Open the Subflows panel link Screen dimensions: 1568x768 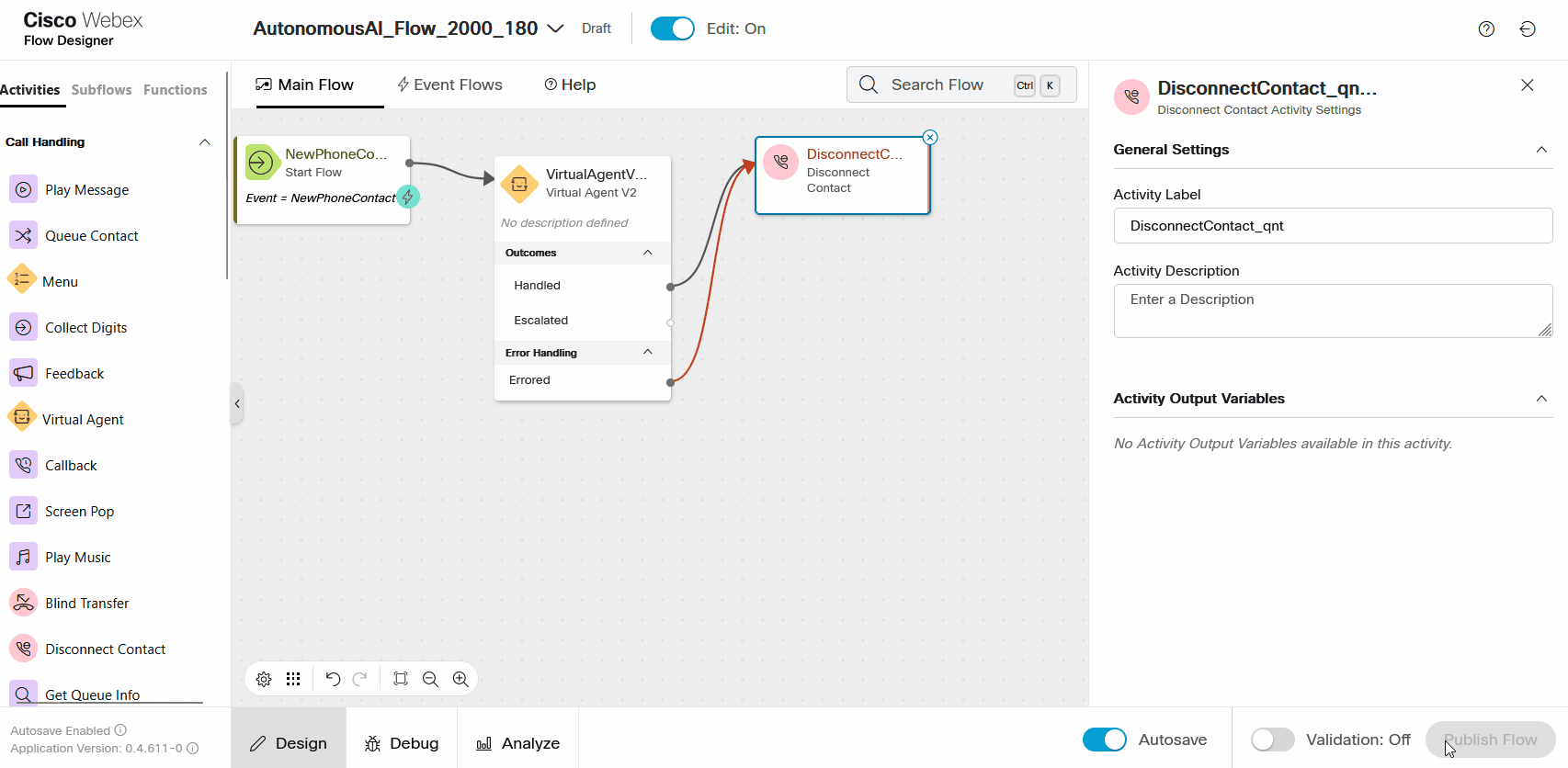click(x=101, y=90)
